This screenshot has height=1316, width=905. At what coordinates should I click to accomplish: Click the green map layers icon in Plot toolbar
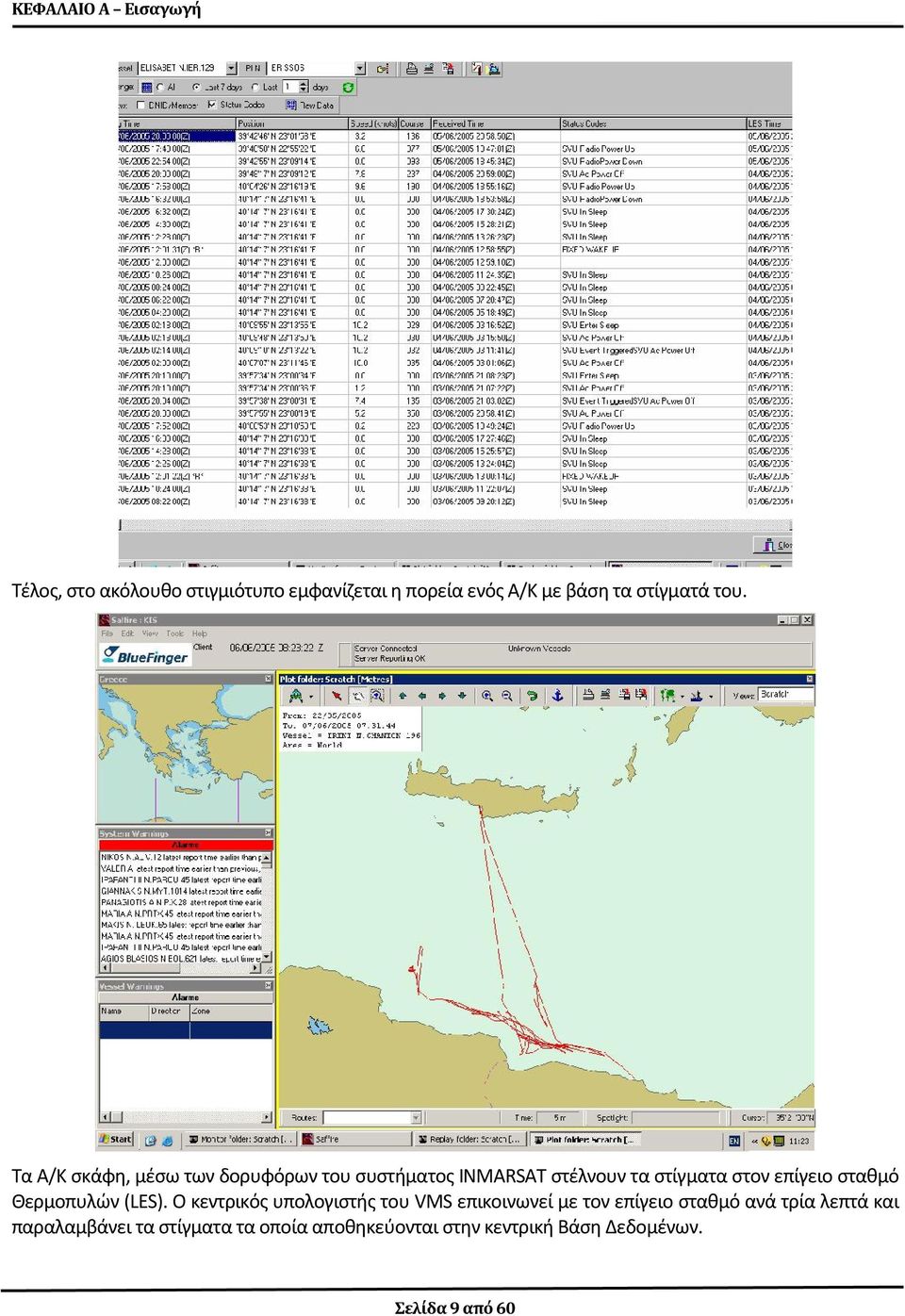click(x=667, y=696)
